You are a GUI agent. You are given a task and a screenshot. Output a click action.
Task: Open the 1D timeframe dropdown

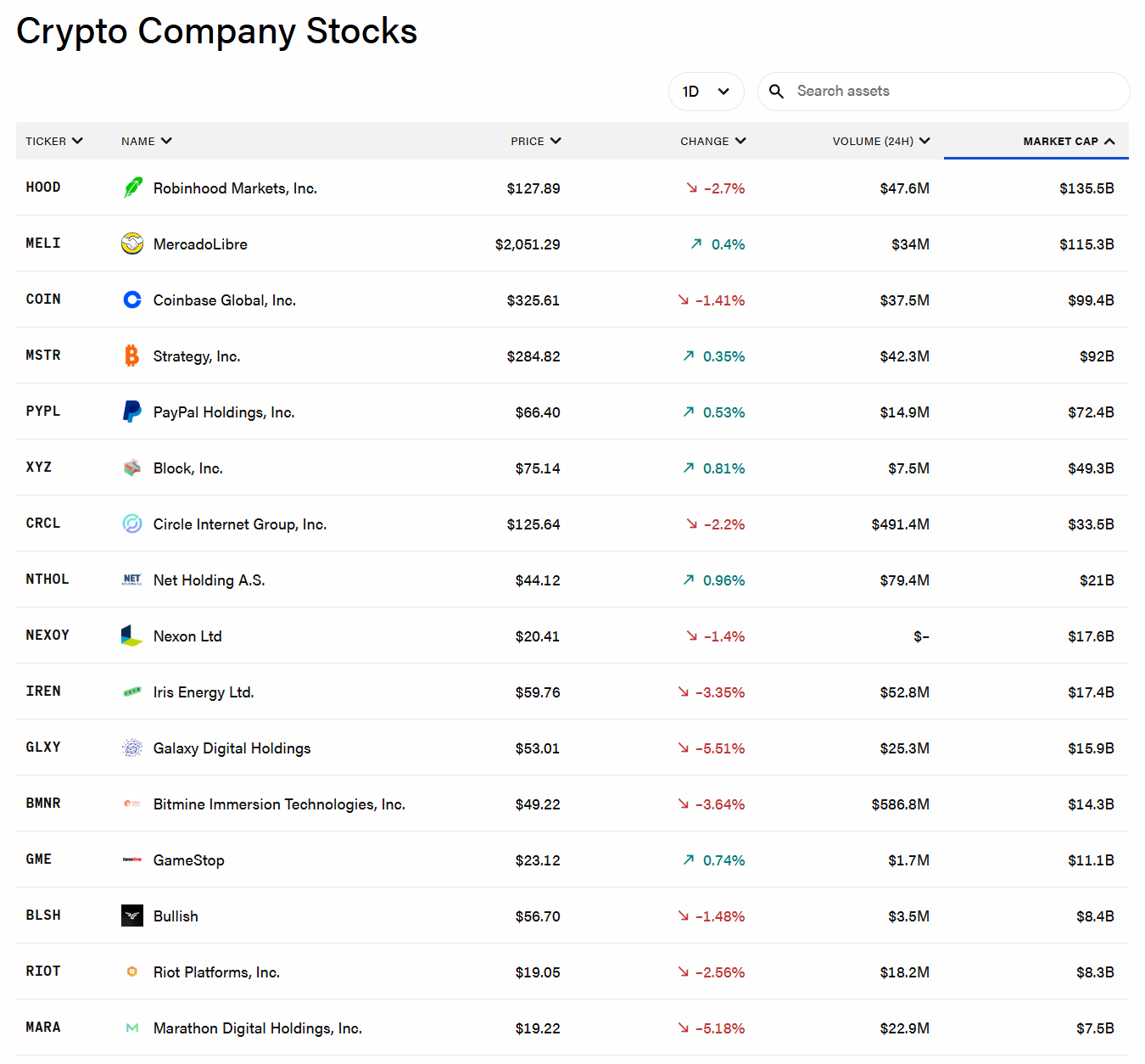[706, 92]
